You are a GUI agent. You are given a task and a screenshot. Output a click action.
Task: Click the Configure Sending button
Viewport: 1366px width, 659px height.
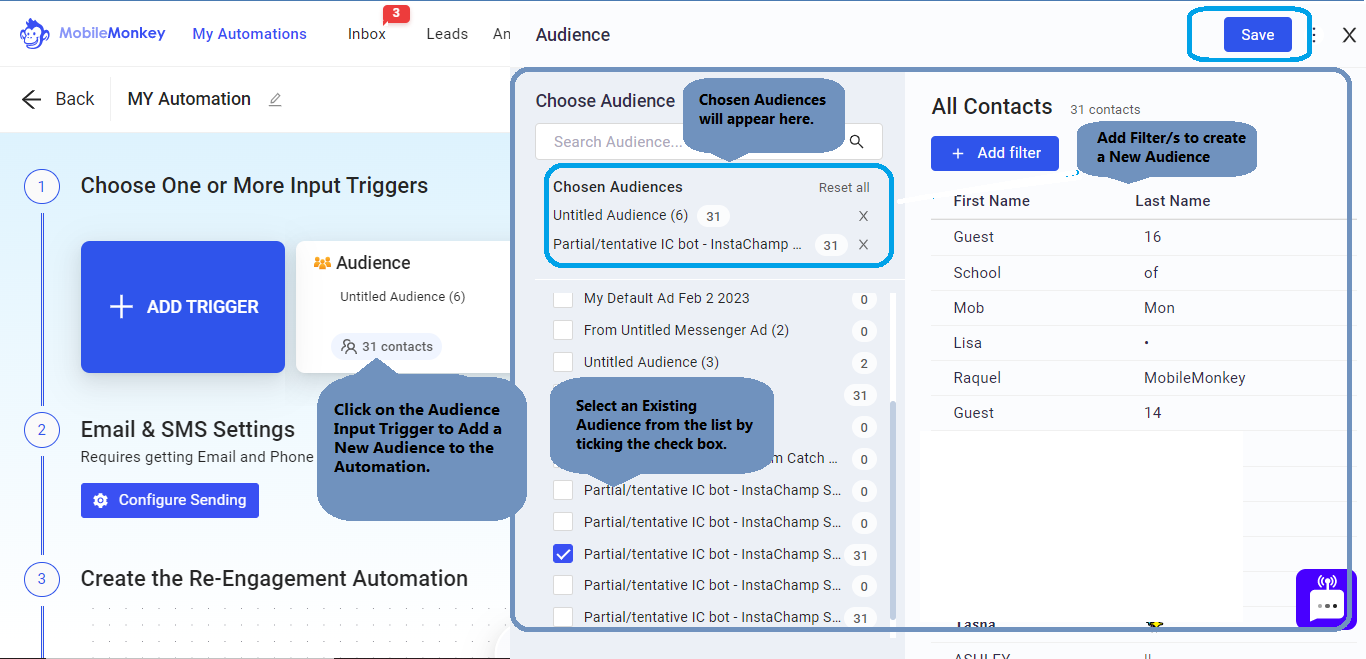(170, 500)
